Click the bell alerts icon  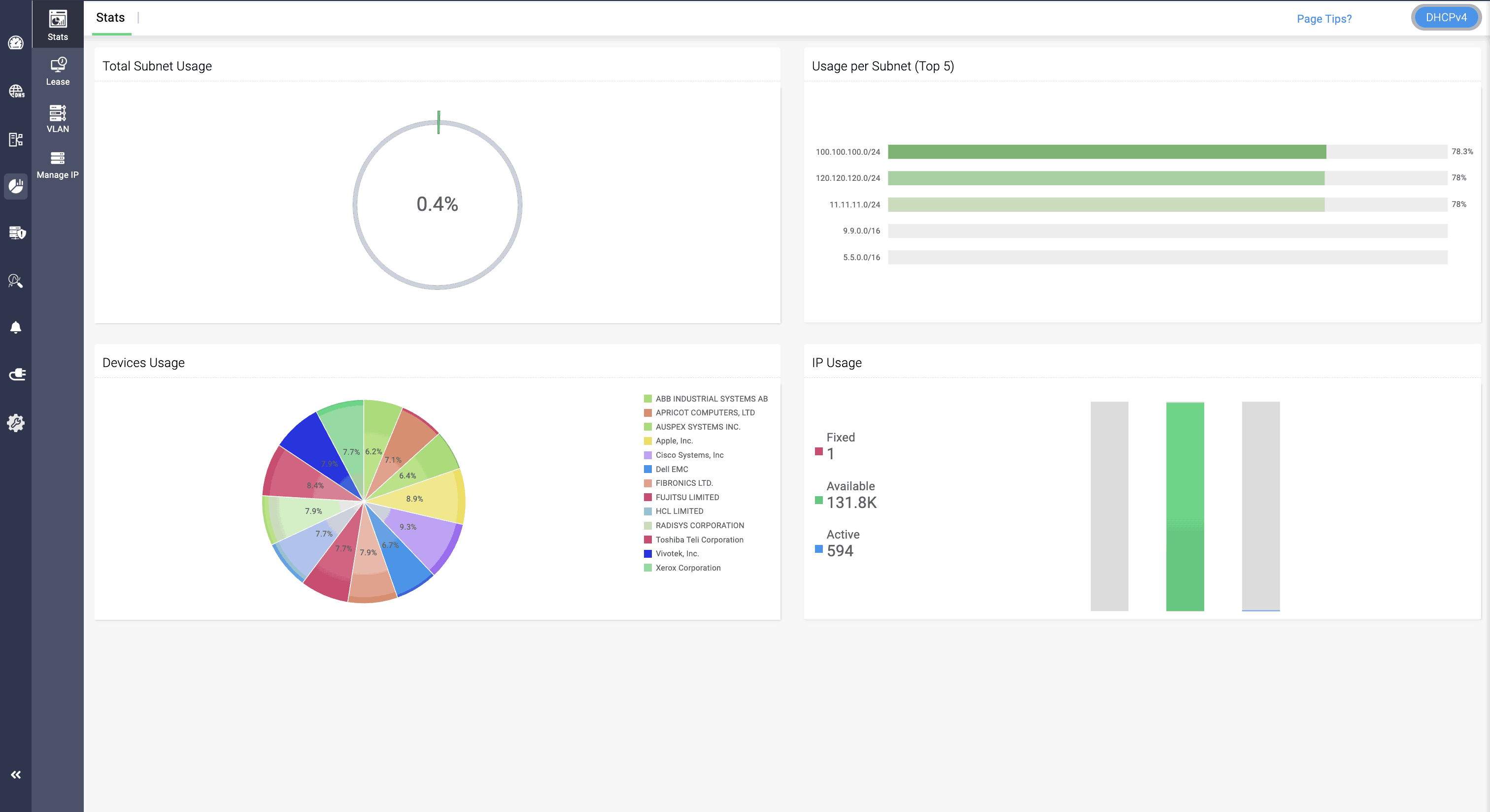(16, 327)
